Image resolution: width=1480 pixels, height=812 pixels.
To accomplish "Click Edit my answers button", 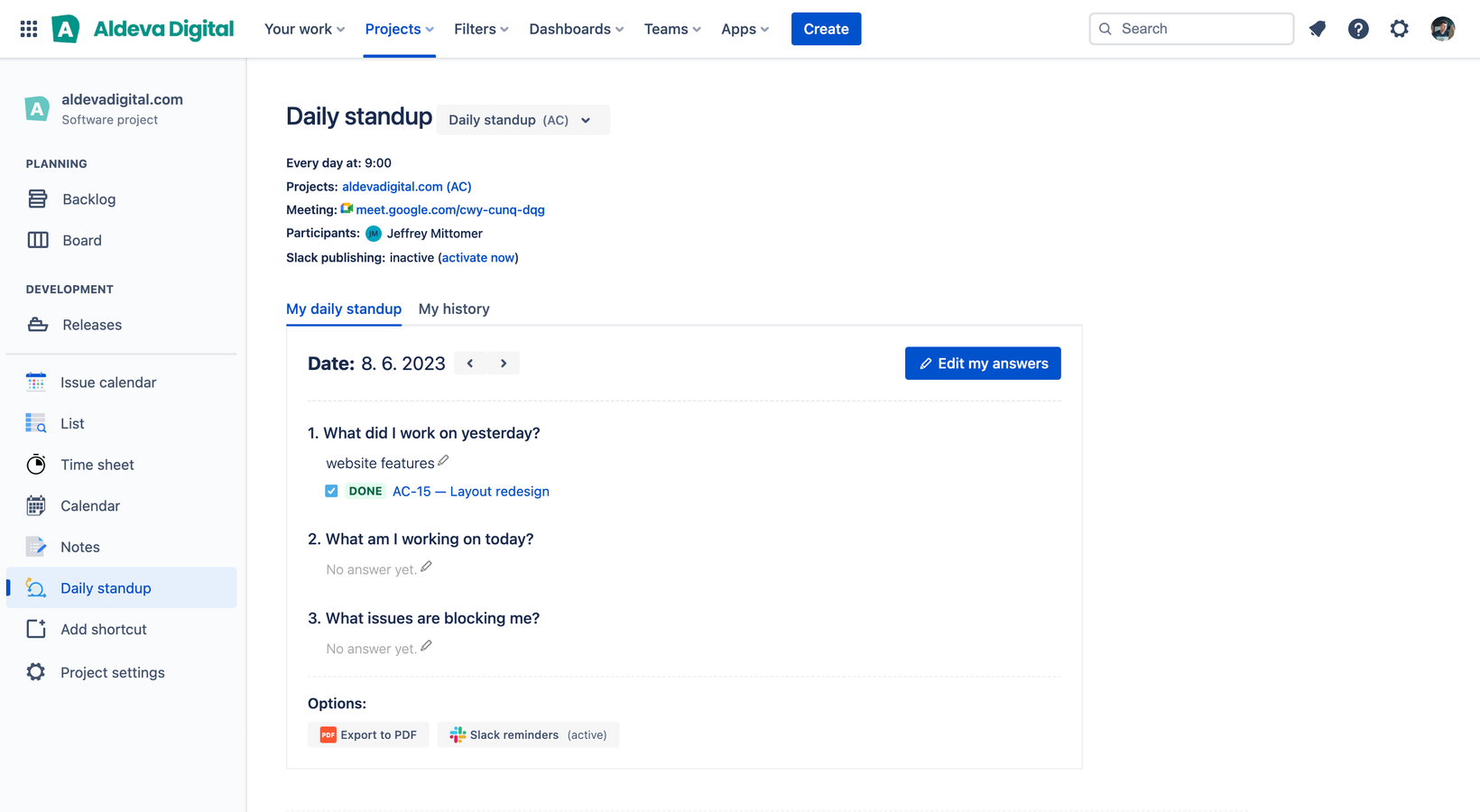I will 983,364.
